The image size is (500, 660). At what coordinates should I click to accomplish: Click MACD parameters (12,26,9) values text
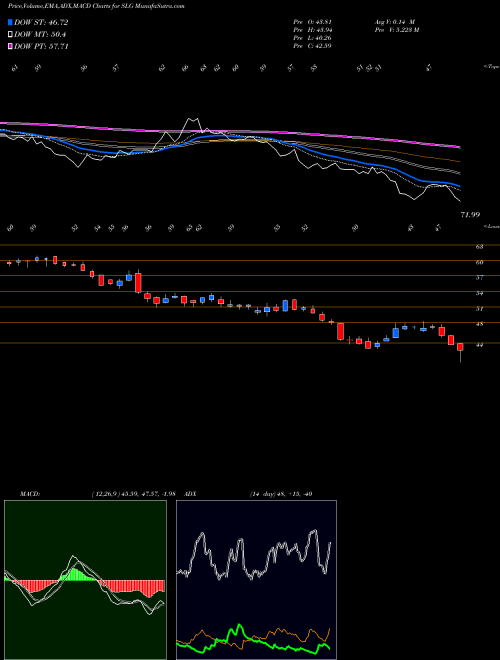coord(133,494)
